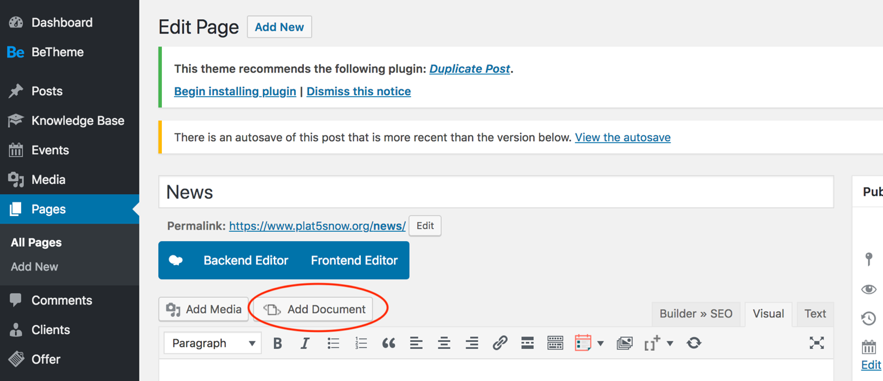Apply italic formatting
The image size is (883, 381).
coord(305,343)
